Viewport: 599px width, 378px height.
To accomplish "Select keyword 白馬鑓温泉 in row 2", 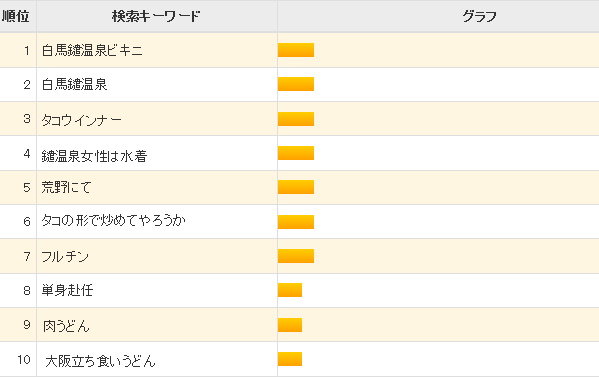I will click(74, 84).
